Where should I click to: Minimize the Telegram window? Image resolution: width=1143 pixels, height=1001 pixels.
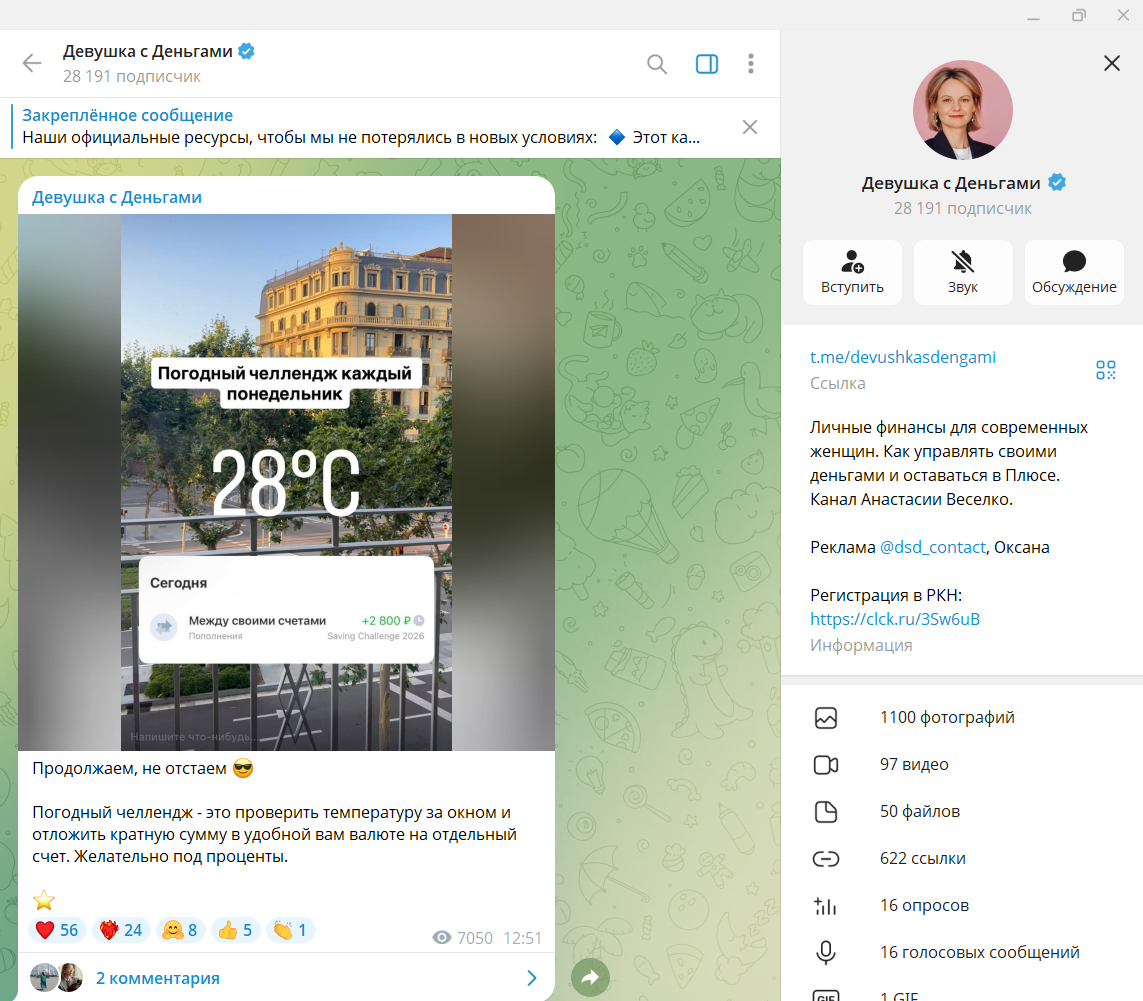(x=1033, y=16)
